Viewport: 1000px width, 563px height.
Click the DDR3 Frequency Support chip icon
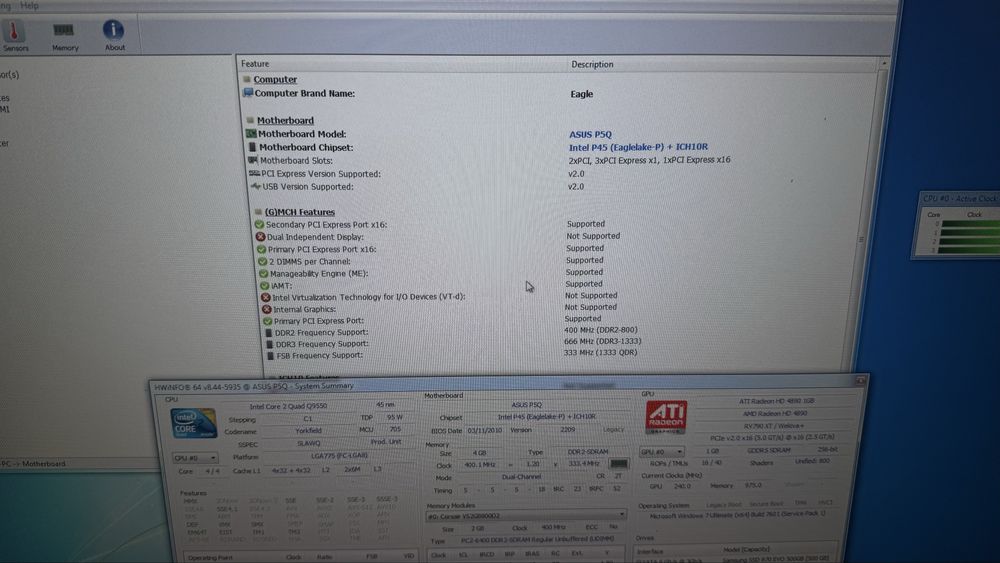point(269,344)
